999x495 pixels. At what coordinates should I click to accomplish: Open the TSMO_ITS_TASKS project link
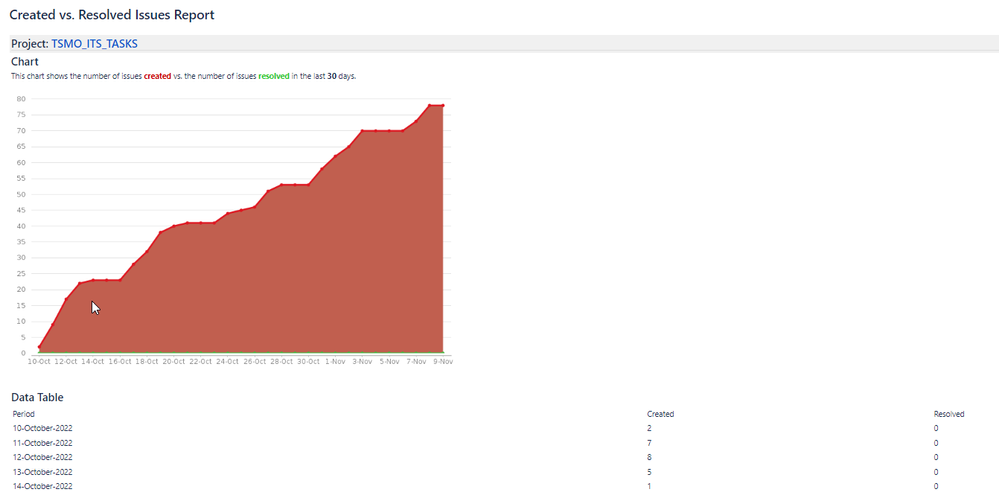click(94, 44)
